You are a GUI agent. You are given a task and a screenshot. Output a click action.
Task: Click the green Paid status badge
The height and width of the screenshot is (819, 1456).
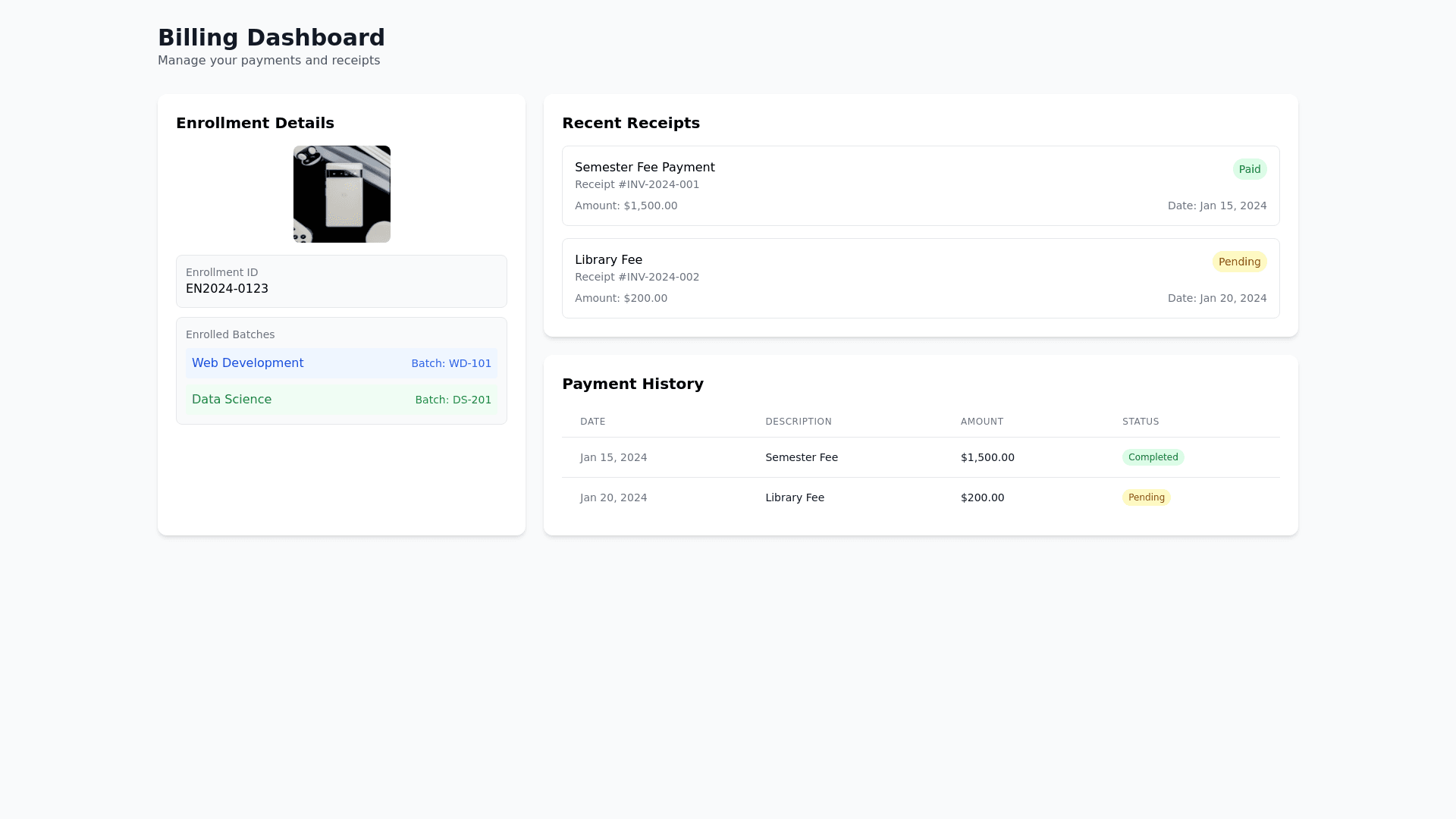coord(1249,169)
